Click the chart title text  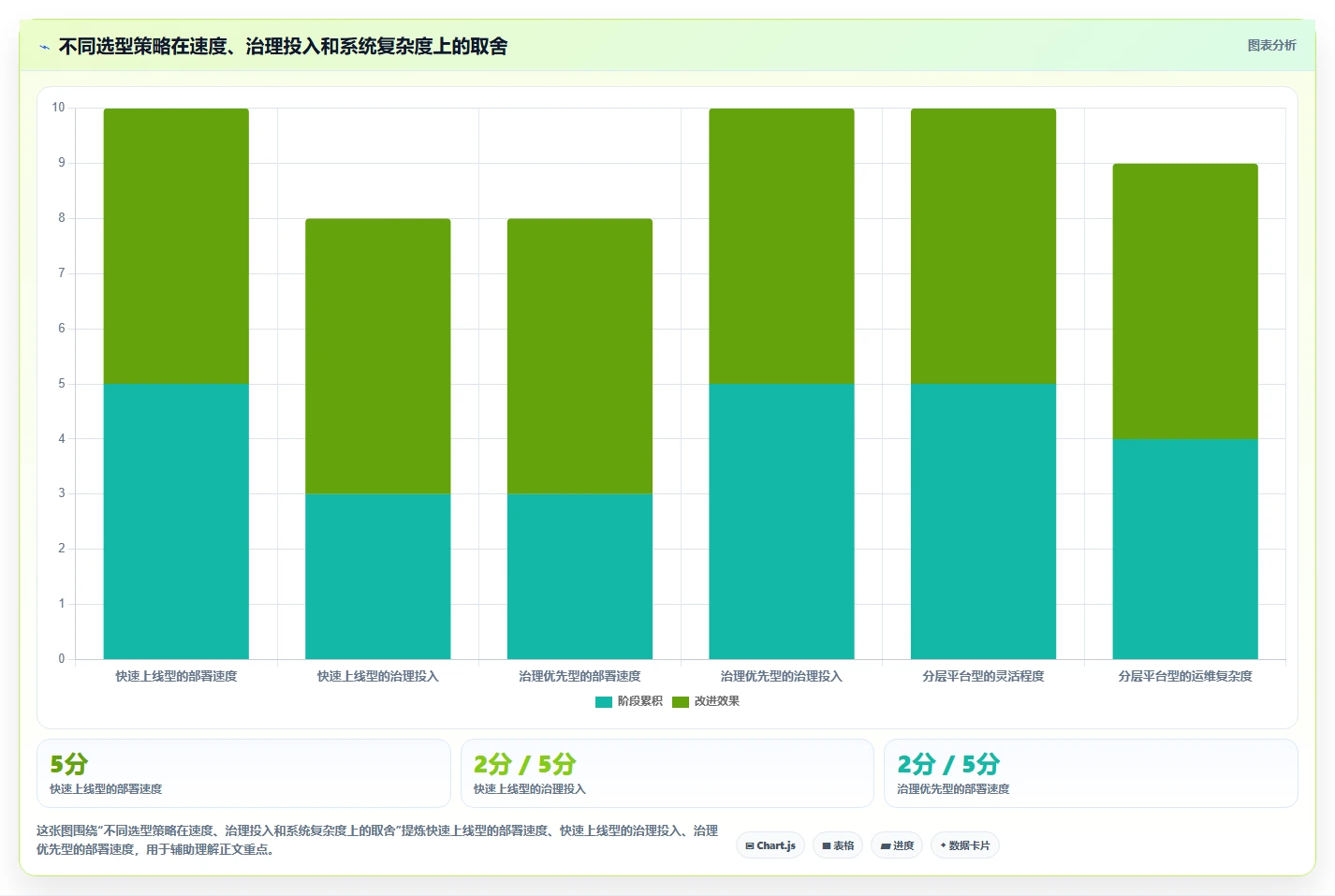[283, 47]
